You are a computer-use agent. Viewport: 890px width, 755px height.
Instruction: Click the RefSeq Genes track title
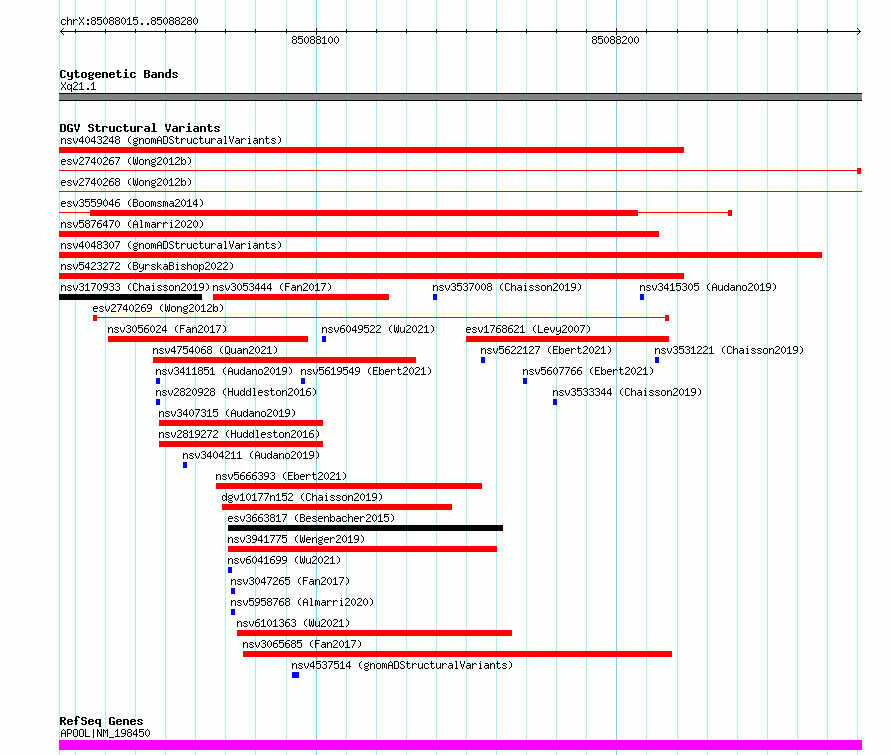point(101,721)
